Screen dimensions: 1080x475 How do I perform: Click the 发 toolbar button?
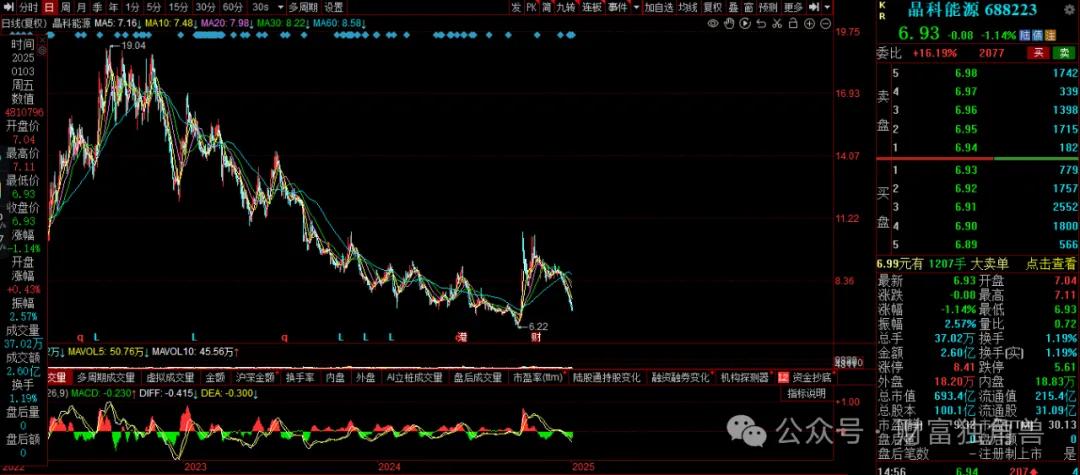(x=516, y=8)
